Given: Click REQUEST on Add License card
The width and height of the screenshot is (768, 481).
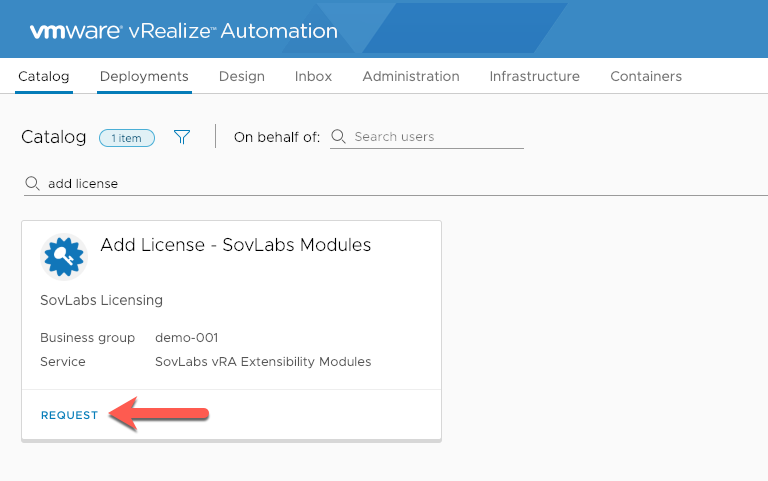Looking at the screenshot, I should pyautogui.click(x=70, y=415).
